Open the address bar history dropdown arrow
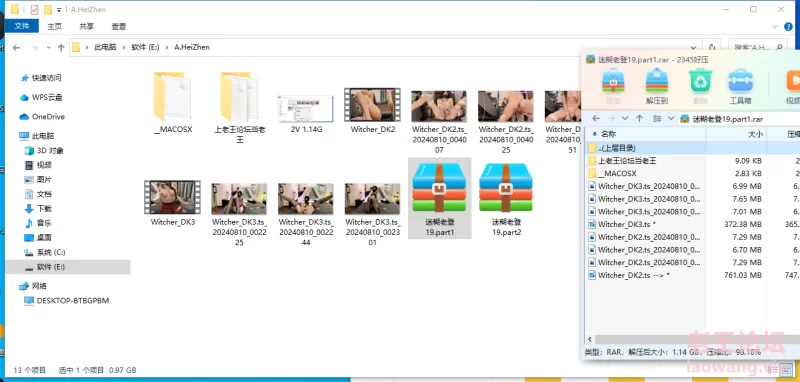This screenshot has height=382, width=800. 693,47
